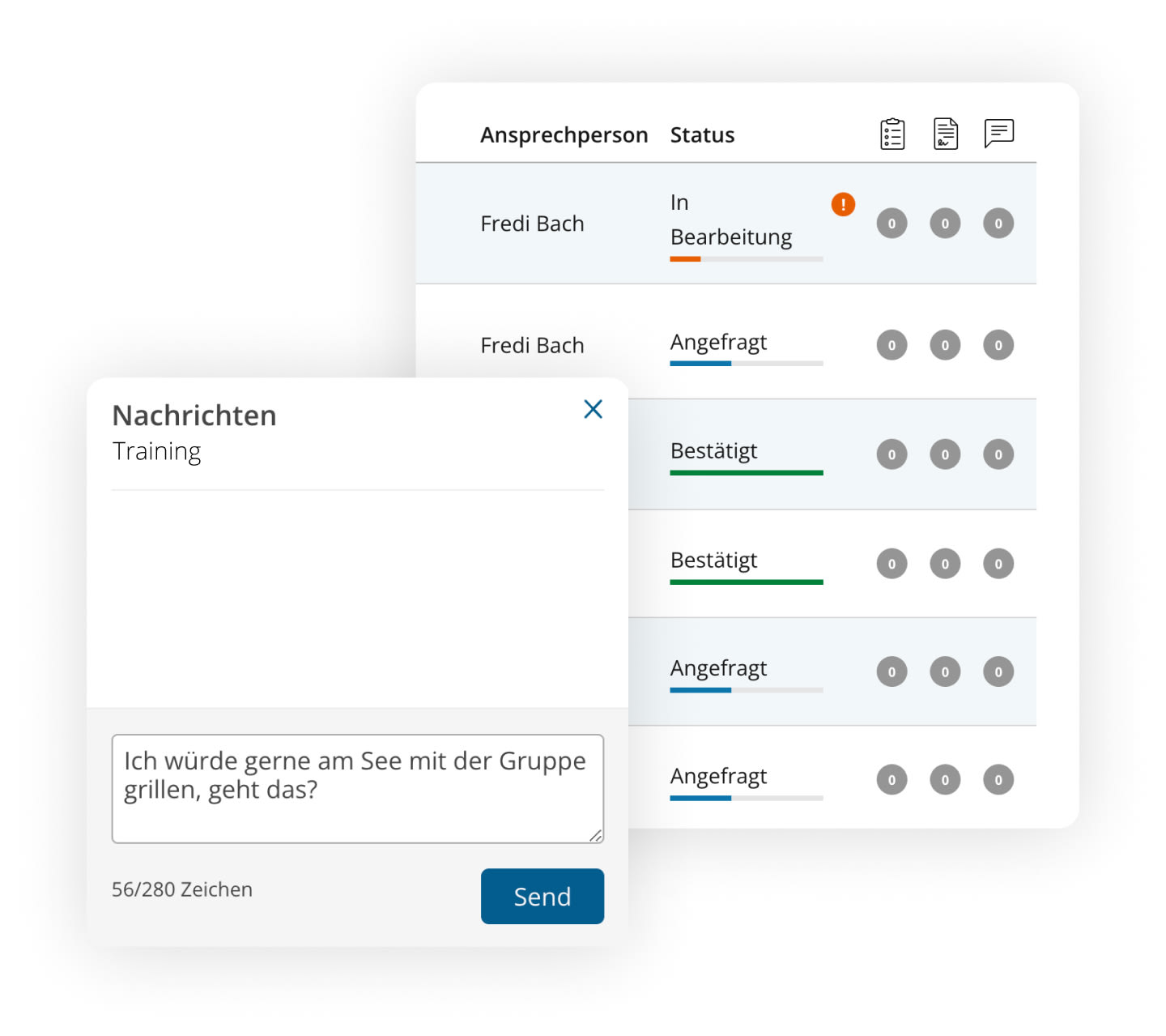
Task: Sort the table by Status column
Action: point(701,134)
